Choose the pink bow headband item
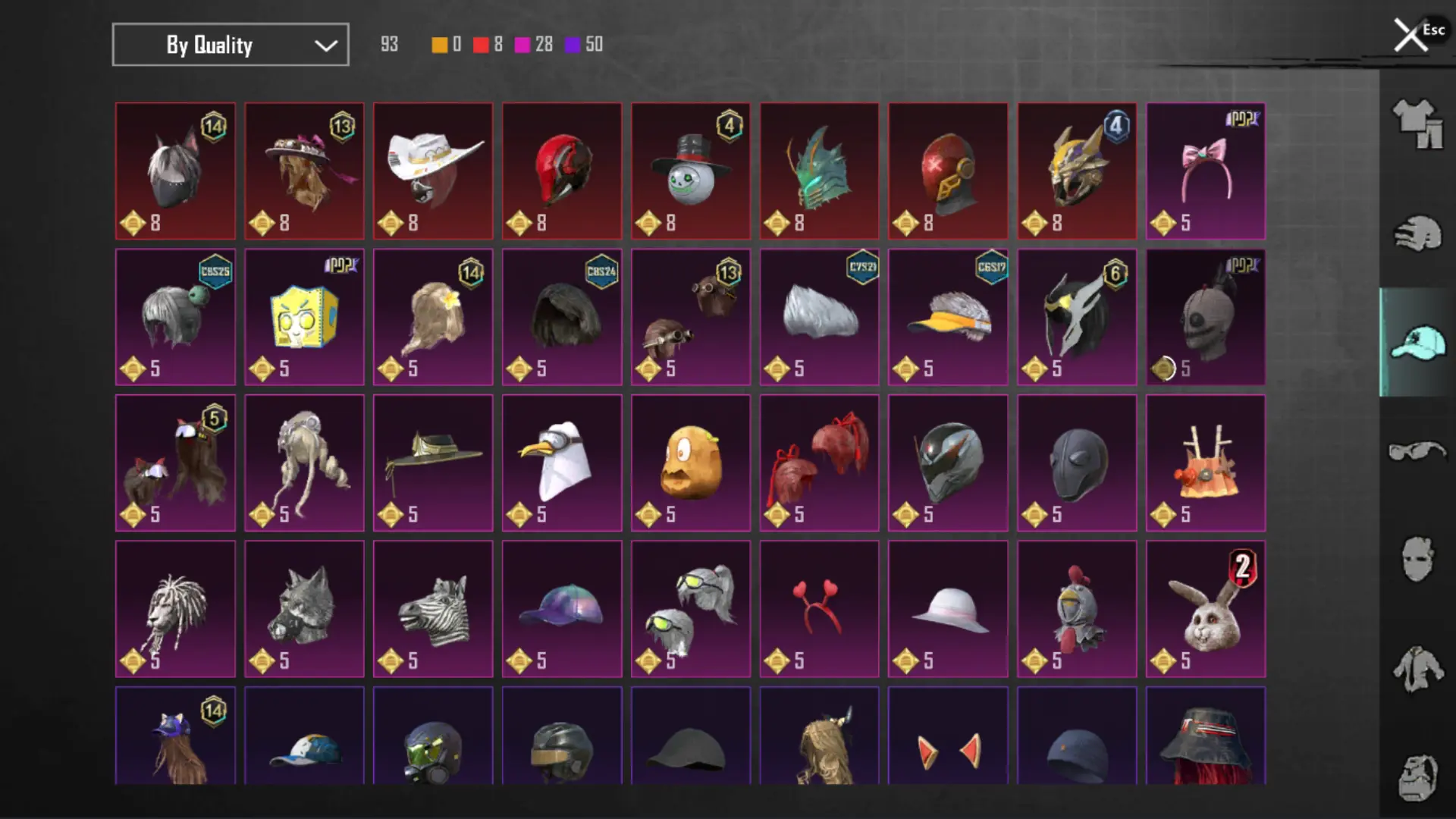This screenshot has height=819, width=1456. point(1206,171)
